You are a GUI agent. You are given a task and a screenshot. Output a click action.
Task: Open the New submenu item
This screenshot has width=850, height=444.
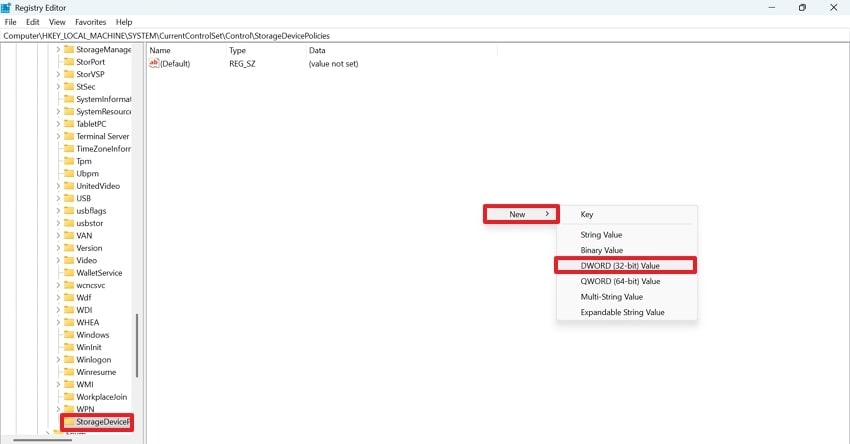[521, 214]
